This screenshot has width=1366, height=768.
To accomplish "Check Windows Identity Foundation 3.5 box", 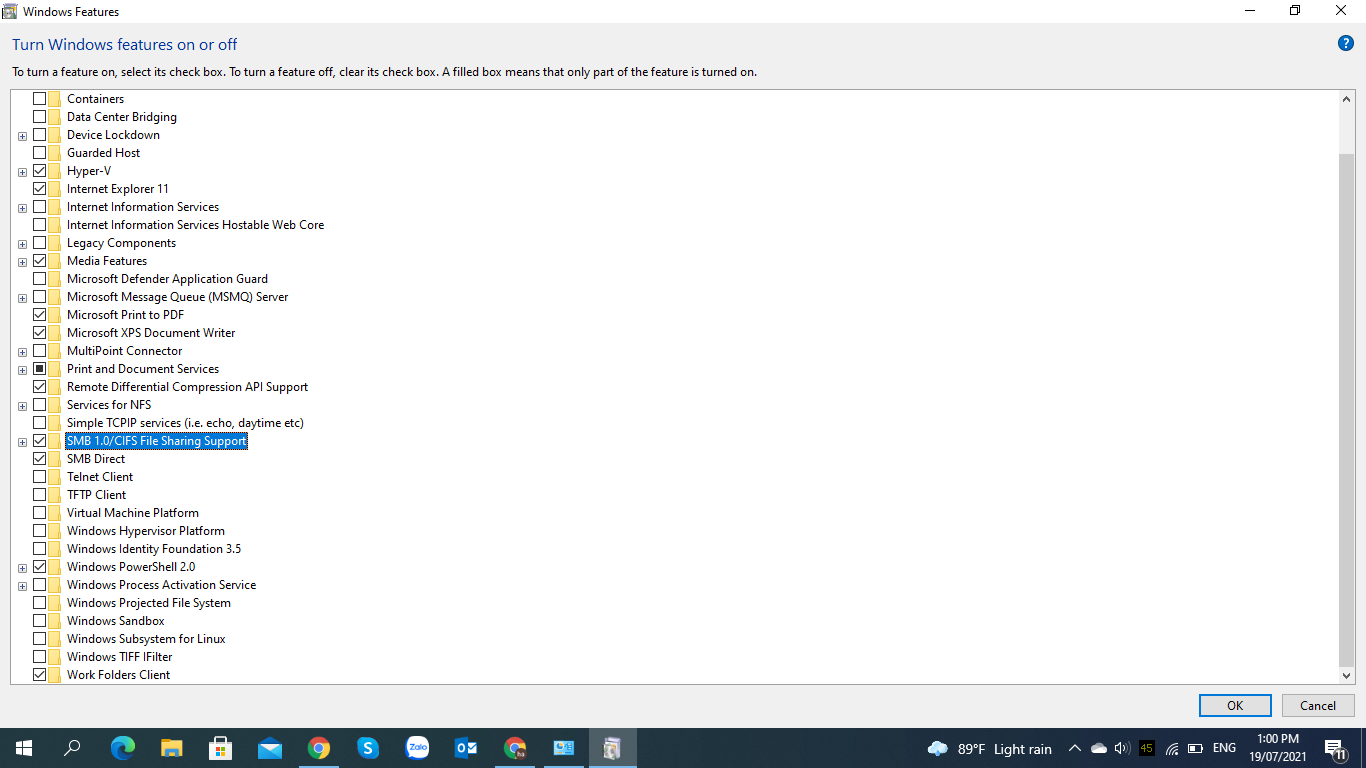I will (40, 549).
